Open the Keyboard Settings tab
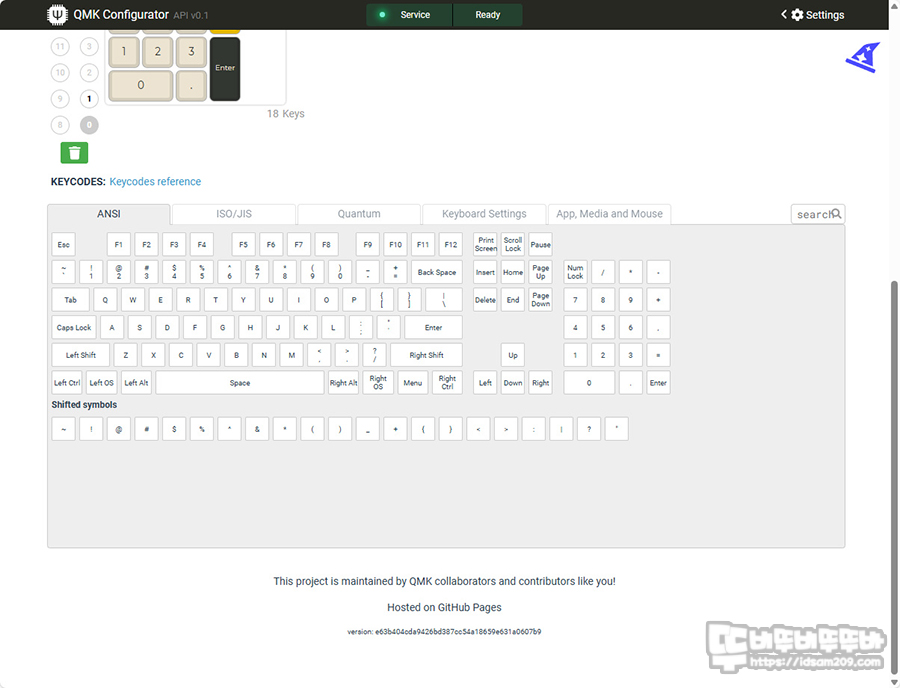 pos(484,214)
